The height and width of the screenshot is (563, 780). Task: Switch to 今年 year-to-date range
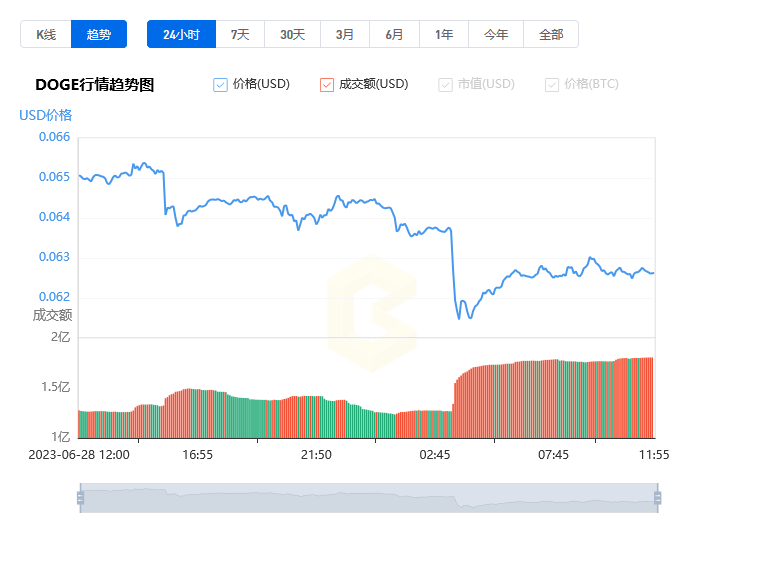(x=496, y=34)
